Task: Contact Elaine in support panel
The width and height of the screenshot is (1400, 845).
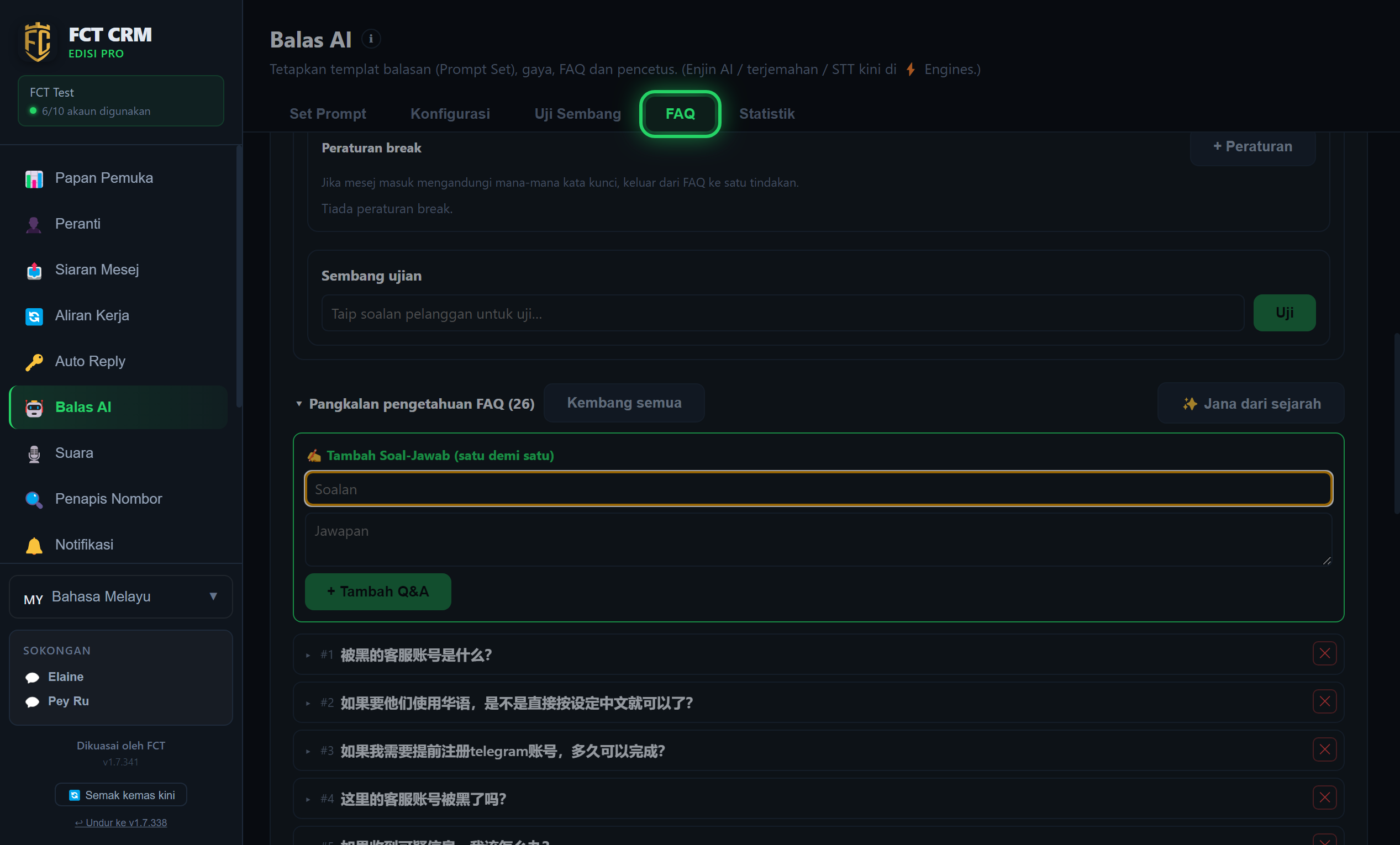Action: tap(65, 677)
